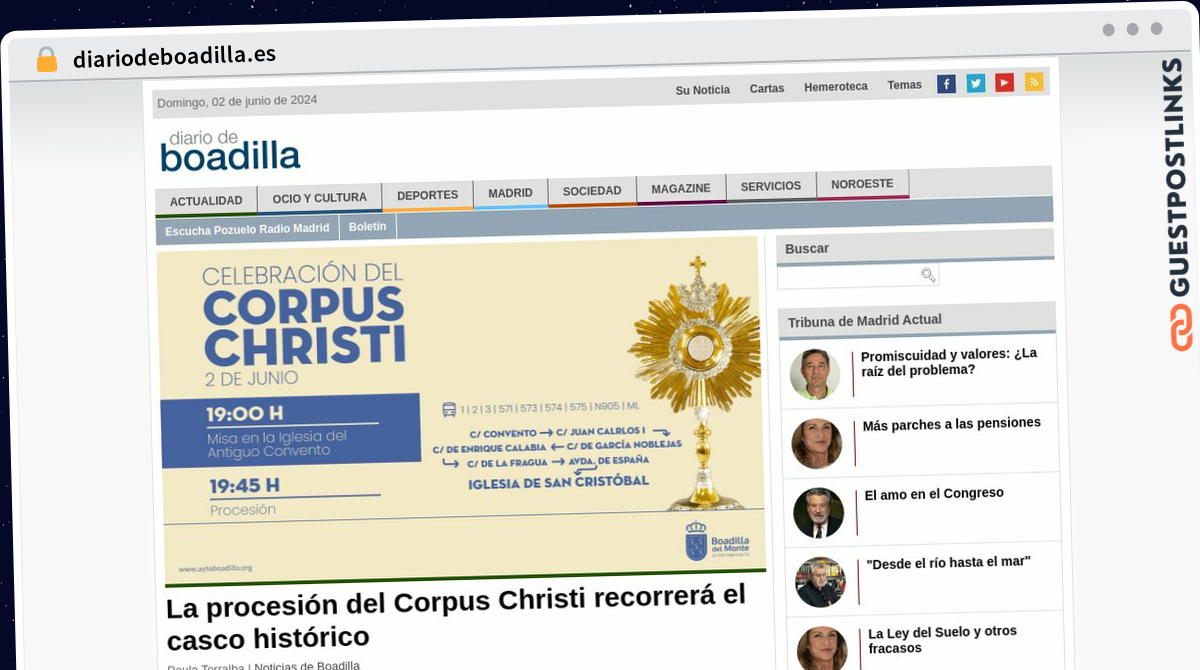
Task: Open the Madrid section tab
Action: (510, 193)
